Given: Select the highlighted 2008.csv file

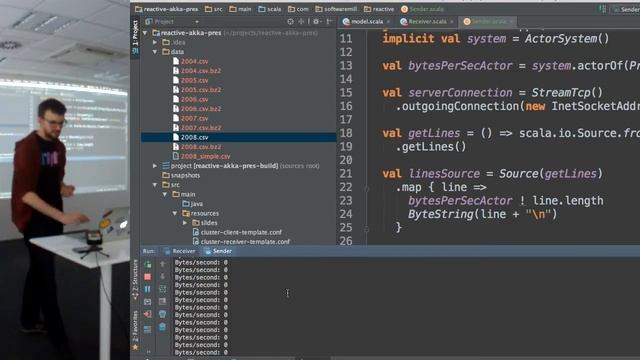Looking at the screenshot, I should pyautogui.click(x=239, y=137).
